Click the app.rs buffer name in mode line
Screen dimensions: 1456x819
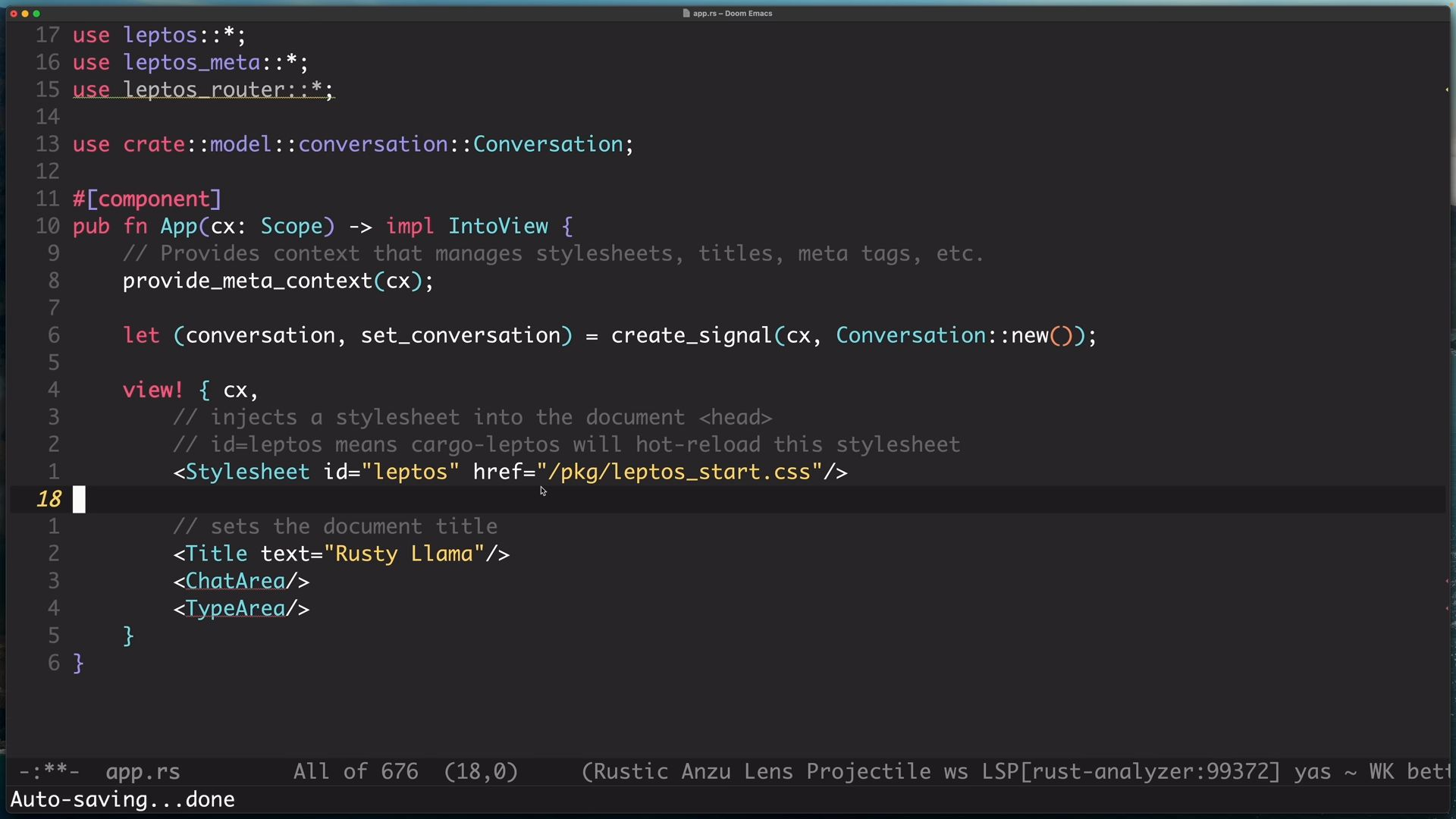(143, 772)
